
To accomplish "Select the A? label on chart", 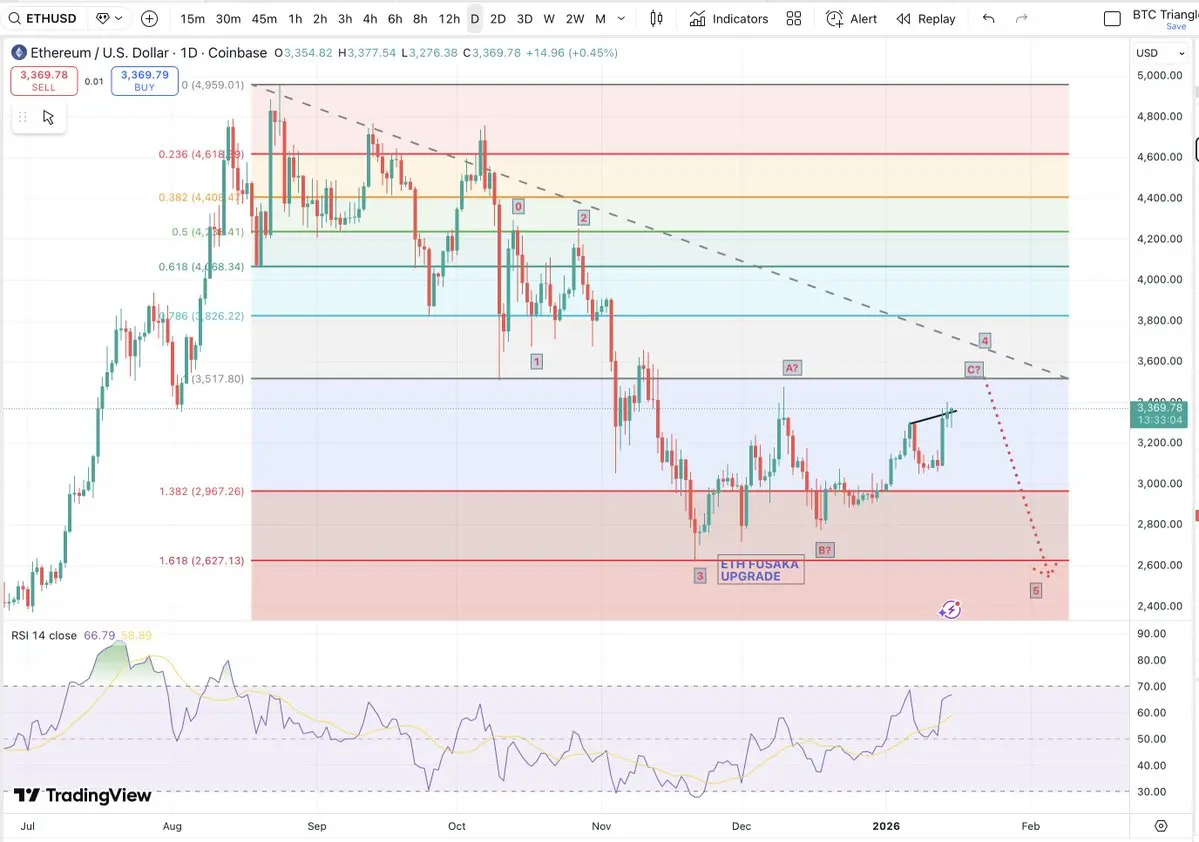I will 791,368.
